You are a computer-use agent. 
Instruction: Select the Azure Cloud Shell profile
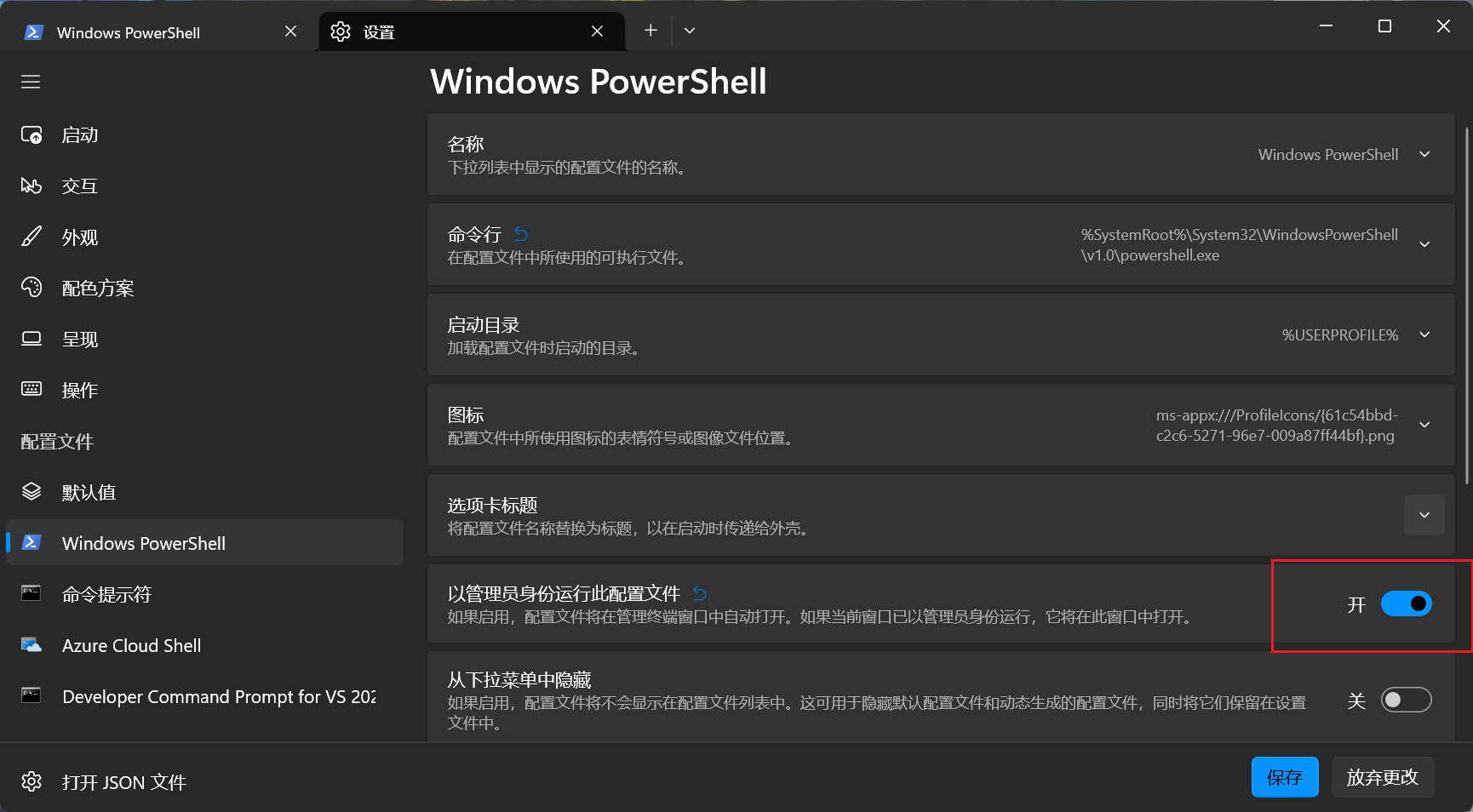pos(204,645)
